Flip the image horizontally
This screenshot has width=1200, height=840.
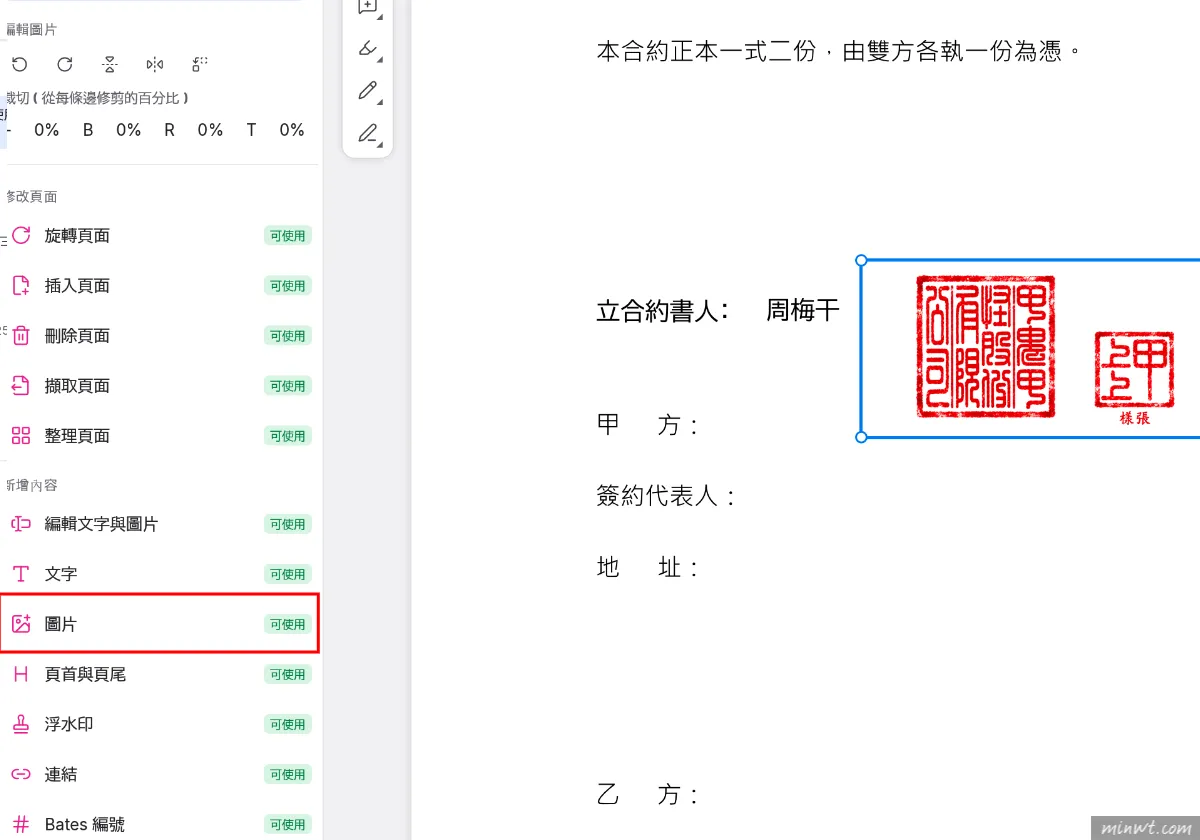pyautogui.click(x=155, y=65)
